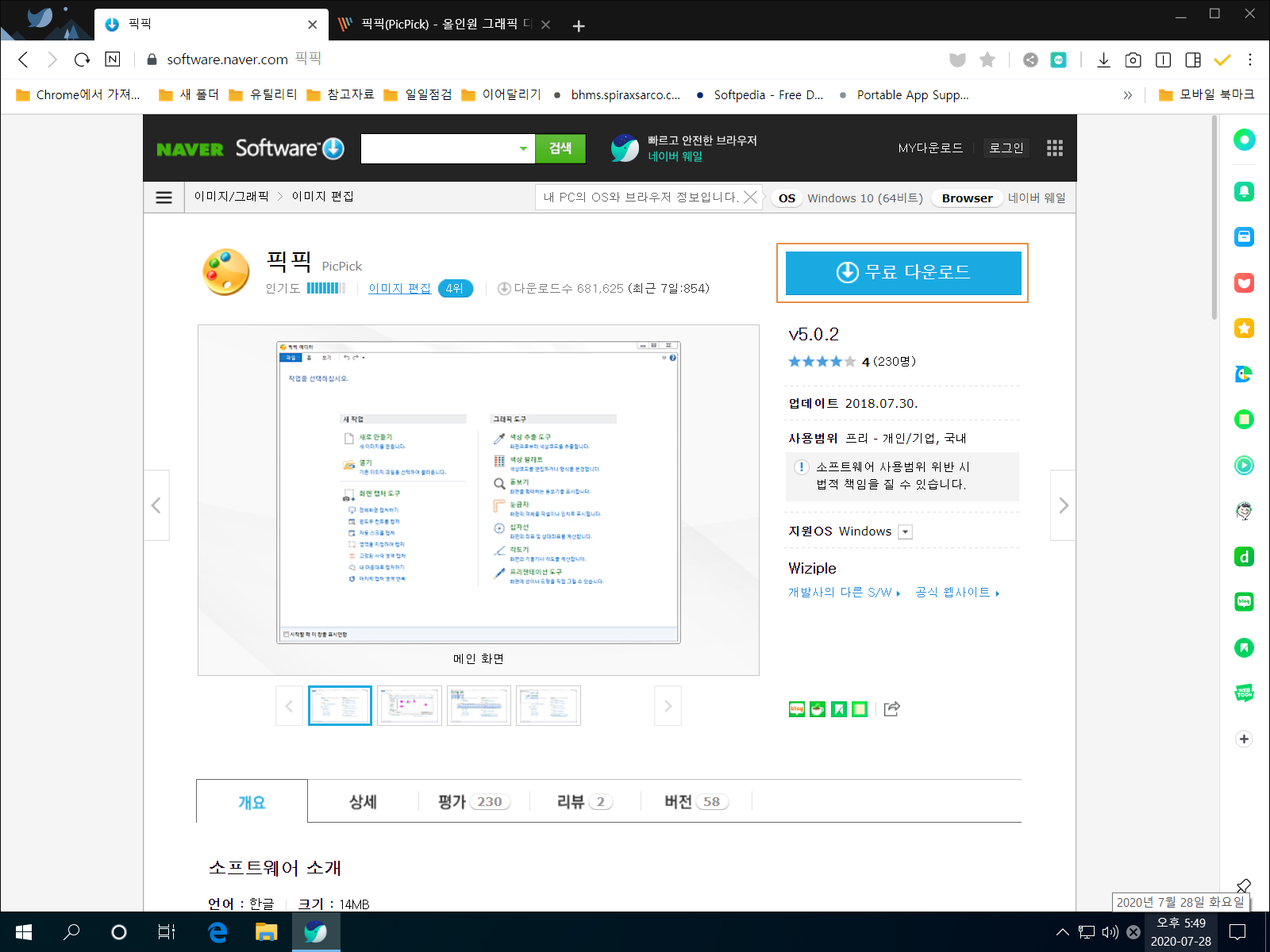Select the 개요 tab

[x=252, y=801]
